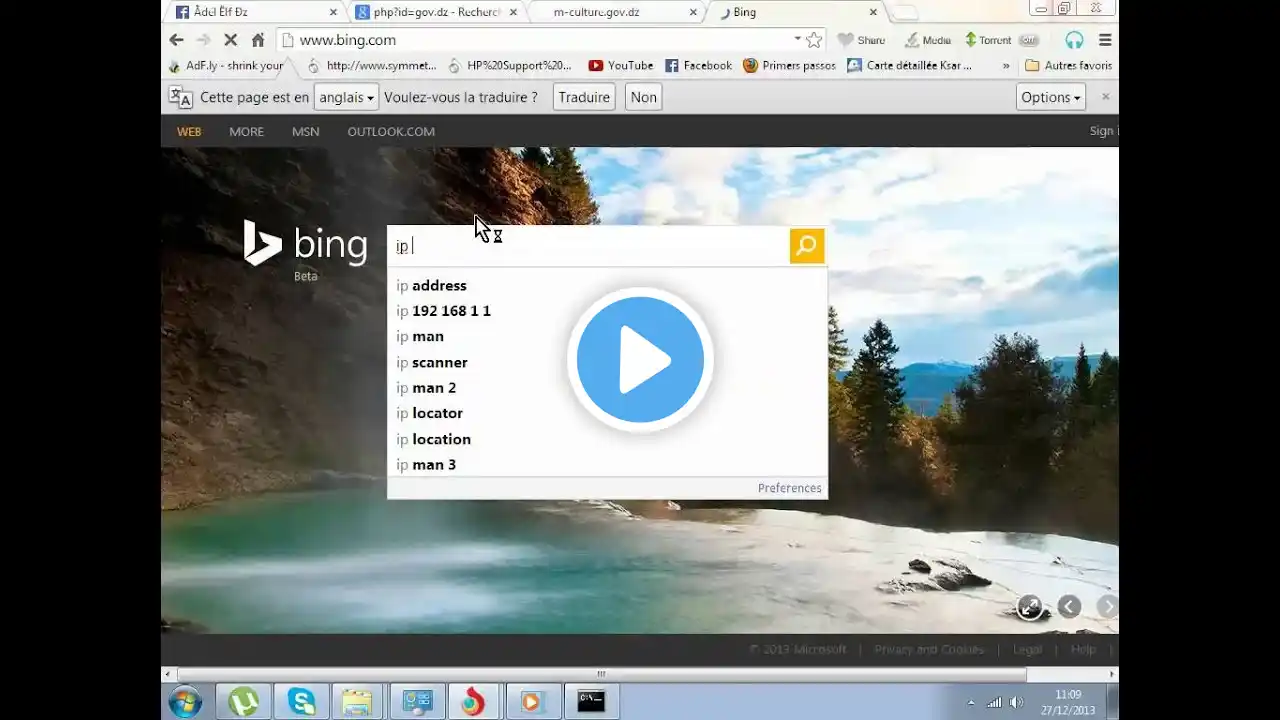1280x720 pixels.
Task: Launch uTorrent from the taskbar
Action: (x=244, y=702)
